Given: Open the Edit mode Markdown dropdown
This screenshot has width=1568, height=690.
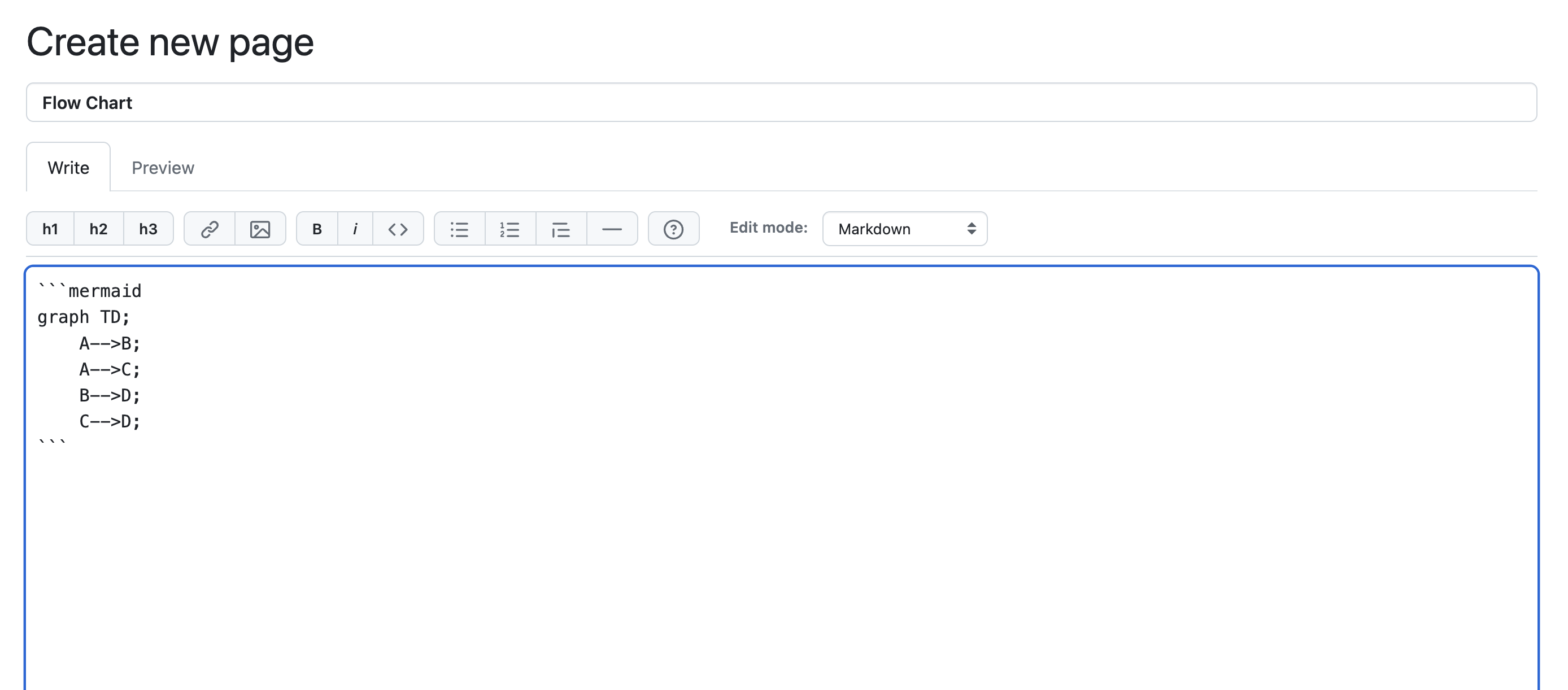Looking at the screenshot, I should click(x=904, y=229).
